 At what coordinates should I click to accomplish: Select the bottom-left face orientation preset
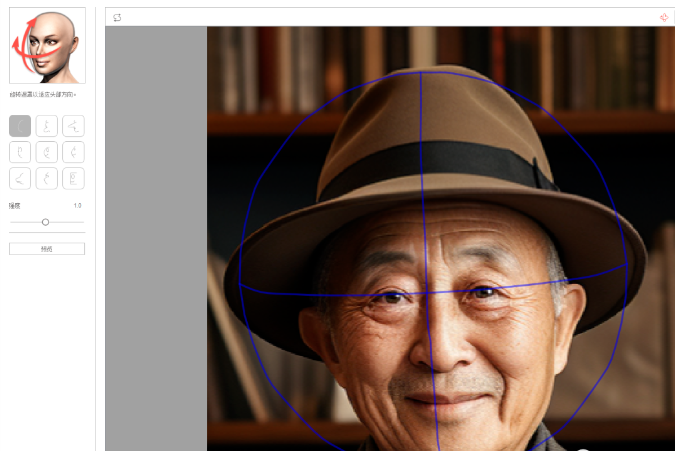click(20, 178)
